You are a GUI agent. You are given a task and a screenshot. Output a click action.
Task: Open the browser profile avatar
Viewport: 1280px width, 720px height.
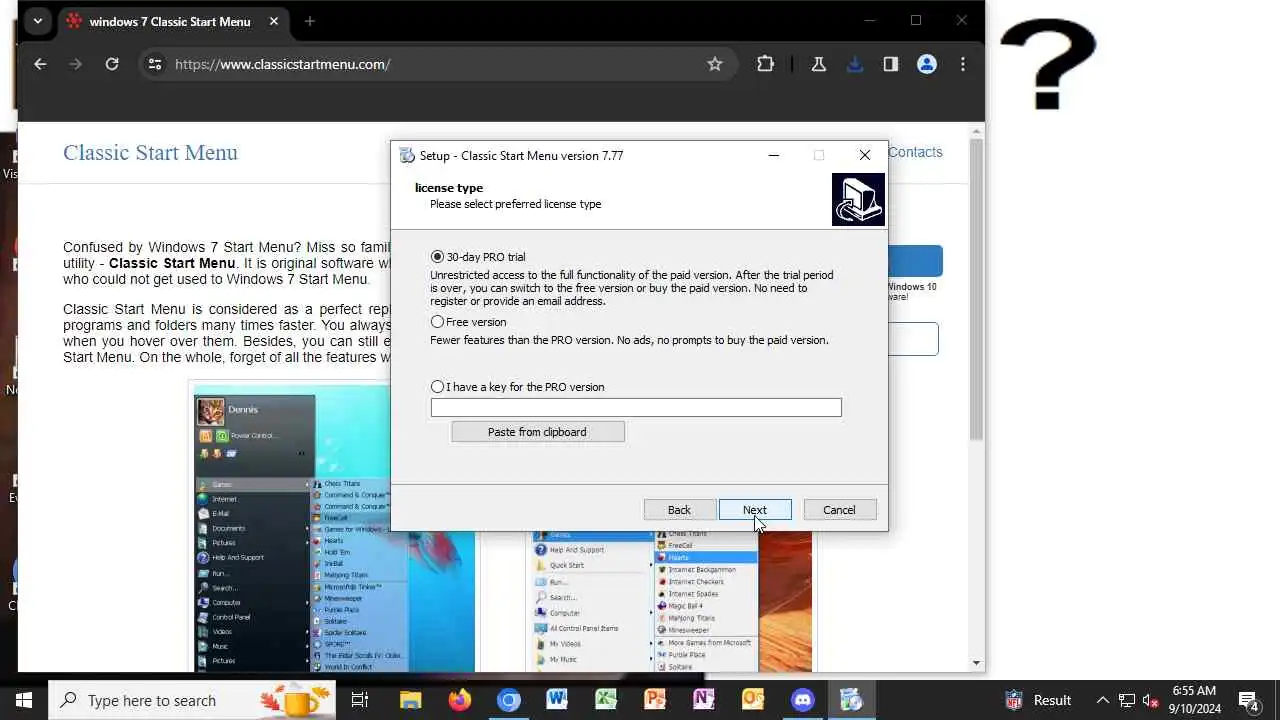[927, 64]
